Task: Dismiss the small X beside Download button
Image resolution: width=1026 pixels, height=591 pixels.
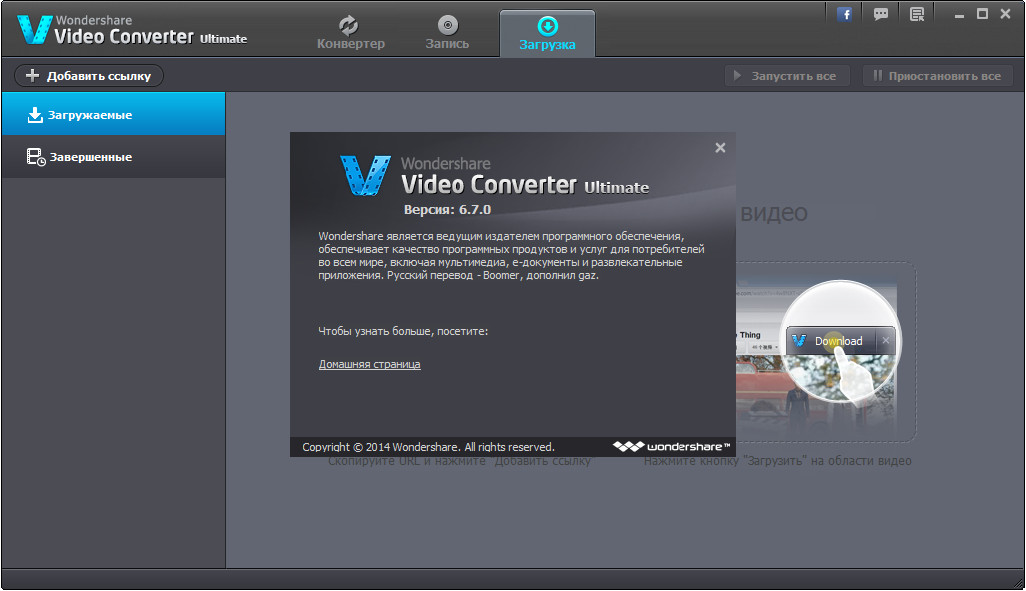Action: (885, 341)
